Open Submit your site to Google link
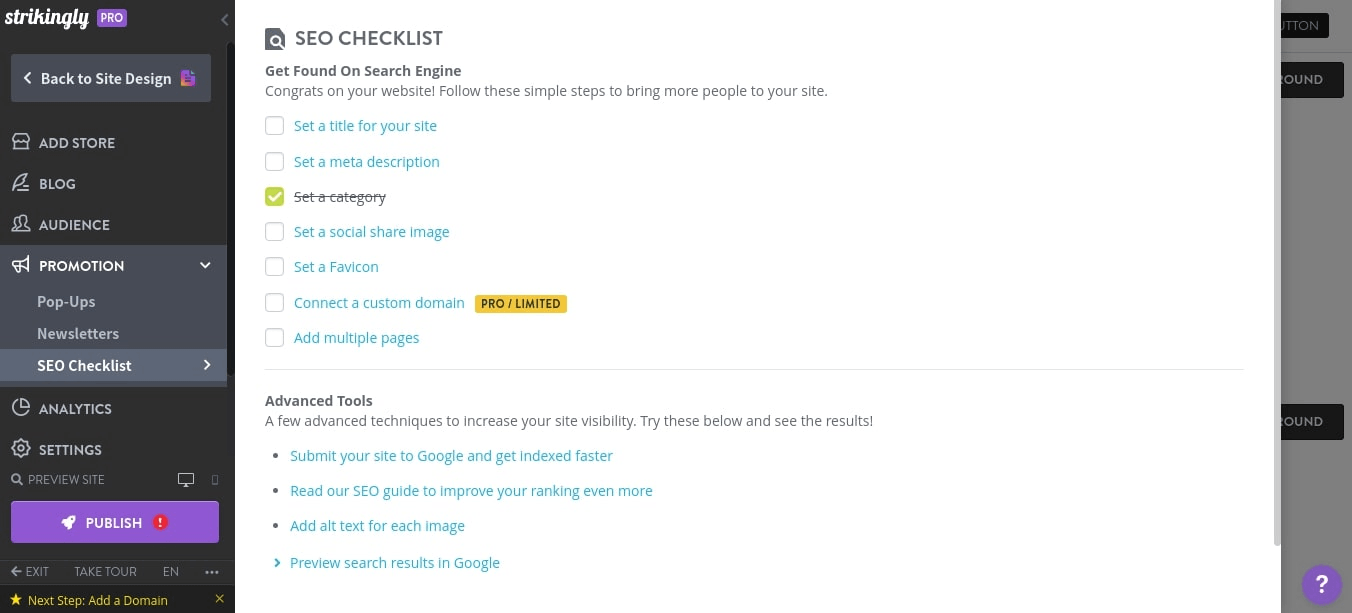This screenshot has height=613, width=1352. pos(451,455)
